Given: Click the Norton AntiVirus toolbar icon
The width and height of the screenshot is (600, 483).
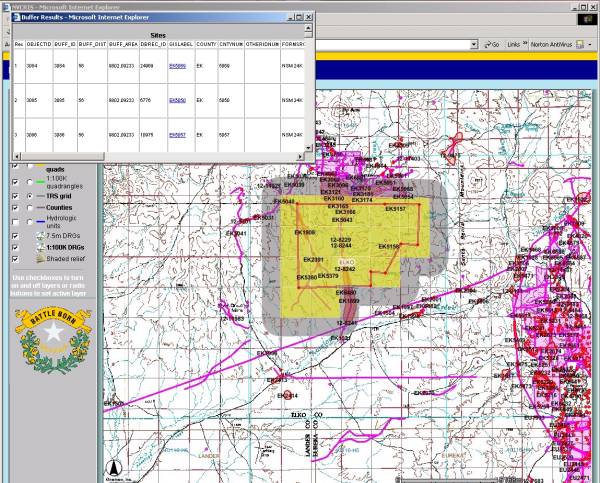Looking at the screenshot, I should [x=582, y=44].
